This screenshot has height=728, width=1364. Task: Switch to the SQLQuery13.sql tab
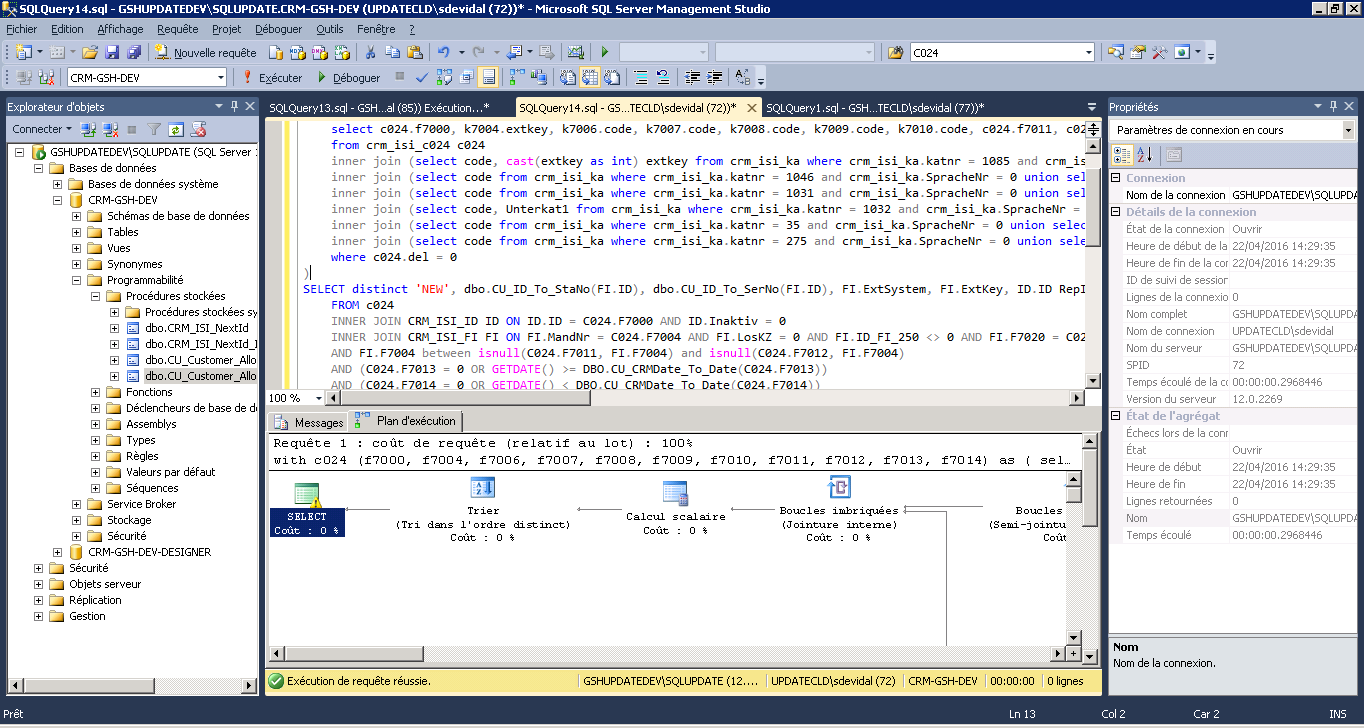[x=379, y=108]
